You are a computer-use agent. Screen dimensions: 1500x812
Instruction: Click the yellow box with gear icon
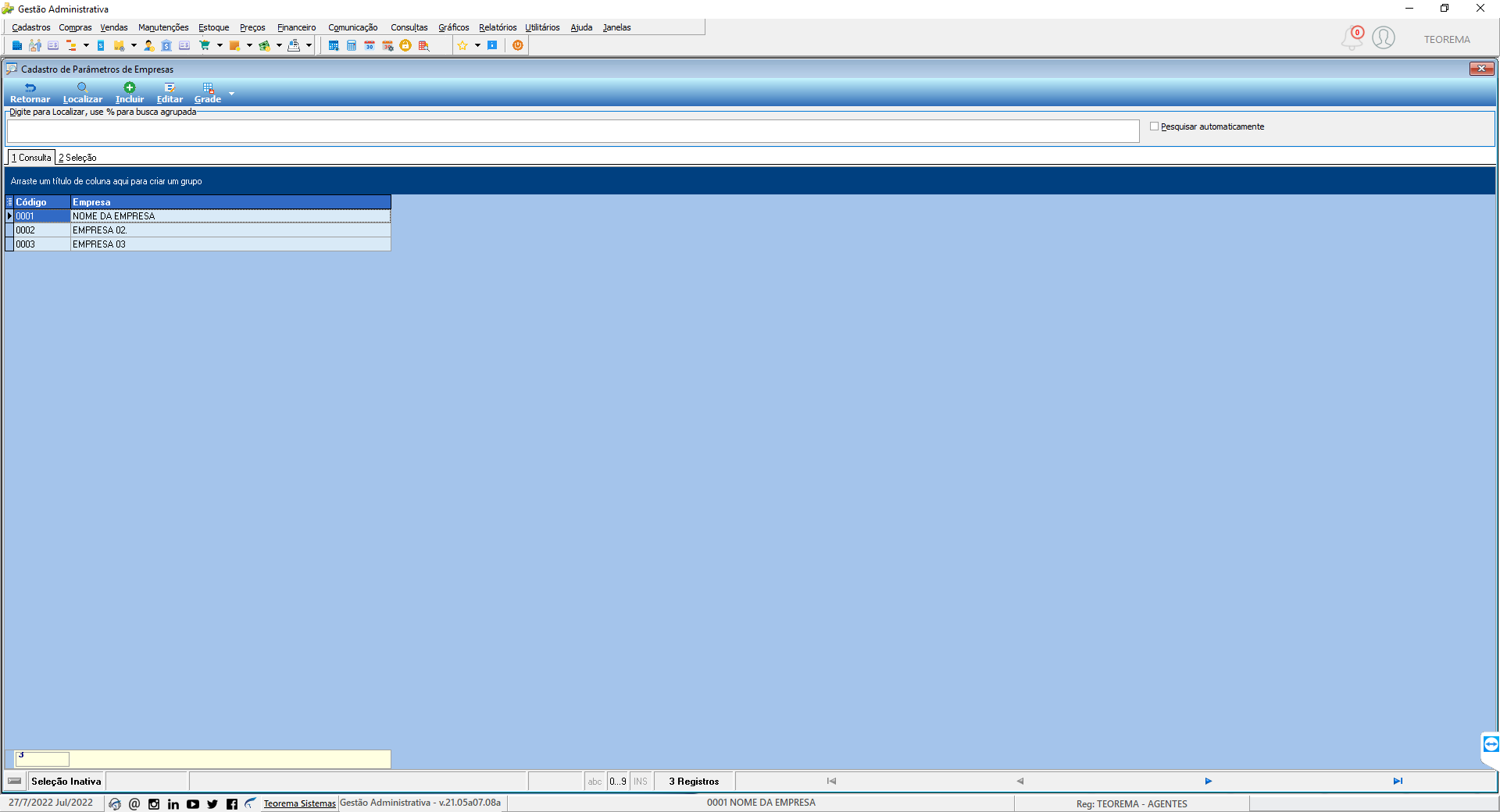tap(119, 45)
